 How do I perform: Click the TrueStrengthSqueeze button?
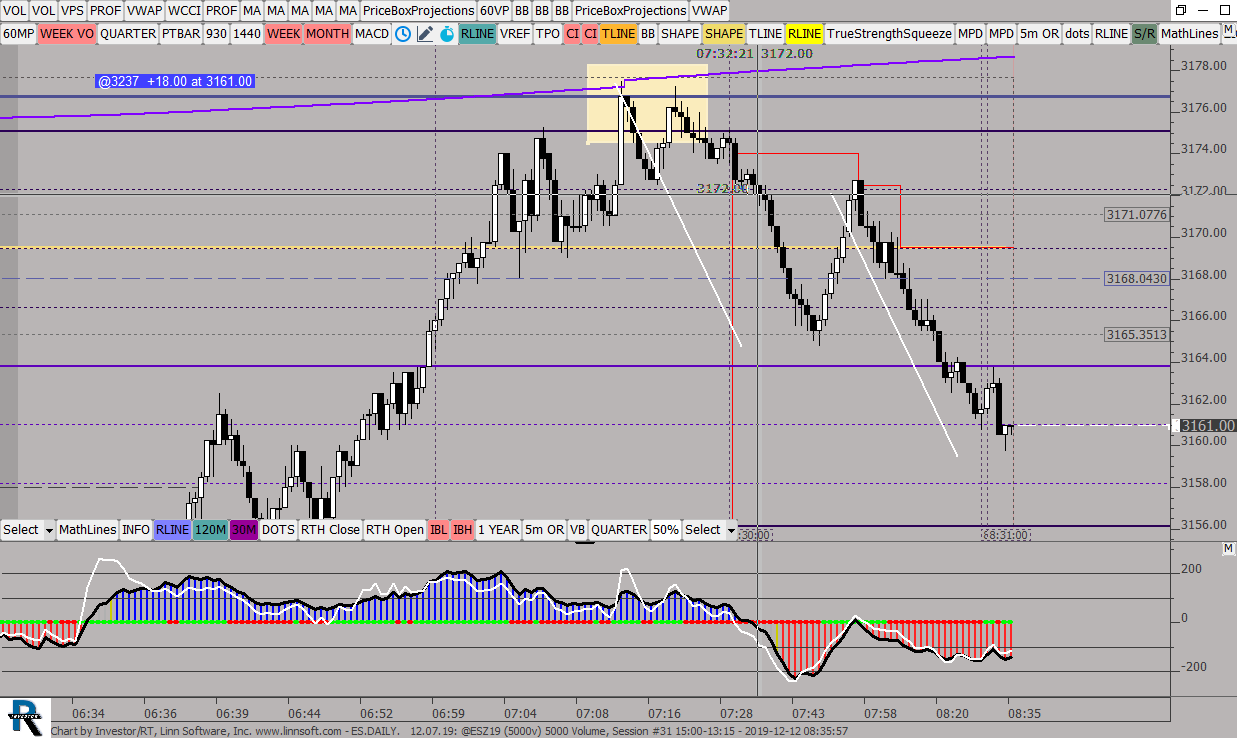tap(889, 33)
